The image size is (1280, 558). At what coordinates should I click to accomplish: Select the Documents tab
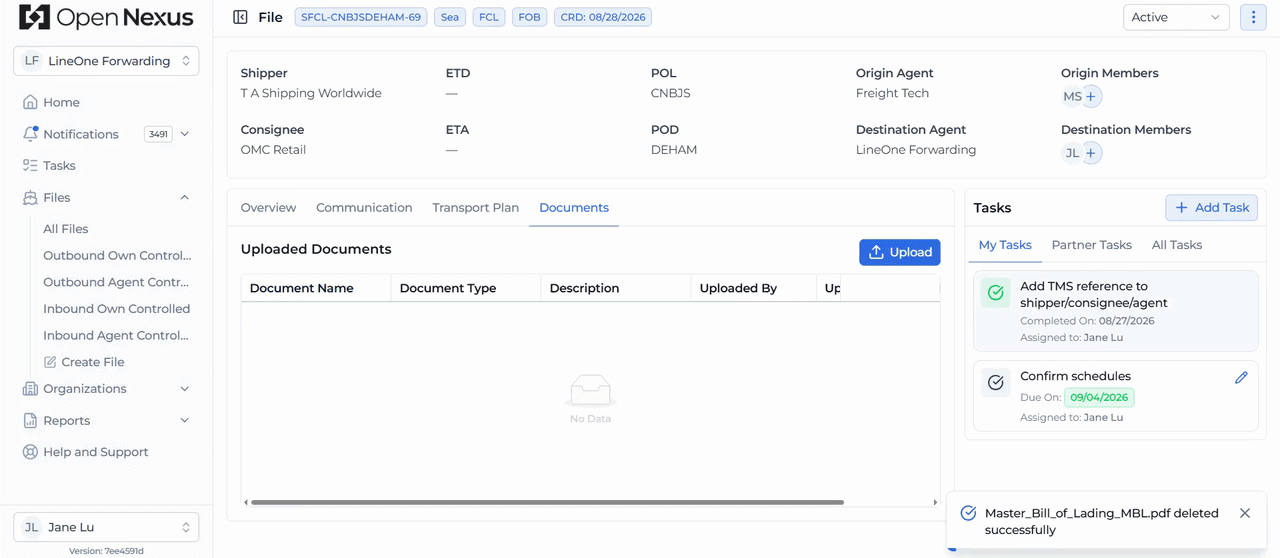click(x=574, y=208)
